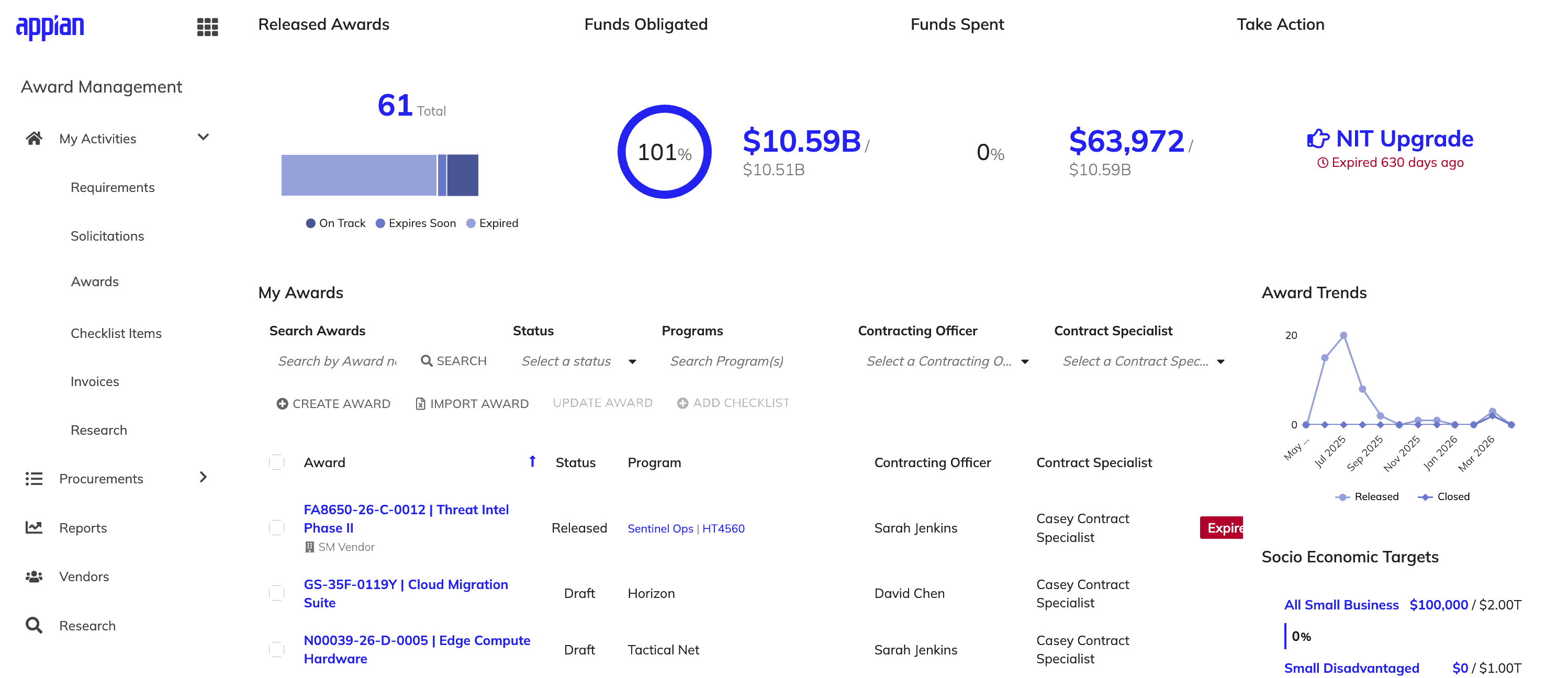The height and width of the screenshot is (678, 1568).
Task: Open Solicitations in the sidebar
Action: tap(107, 236)
